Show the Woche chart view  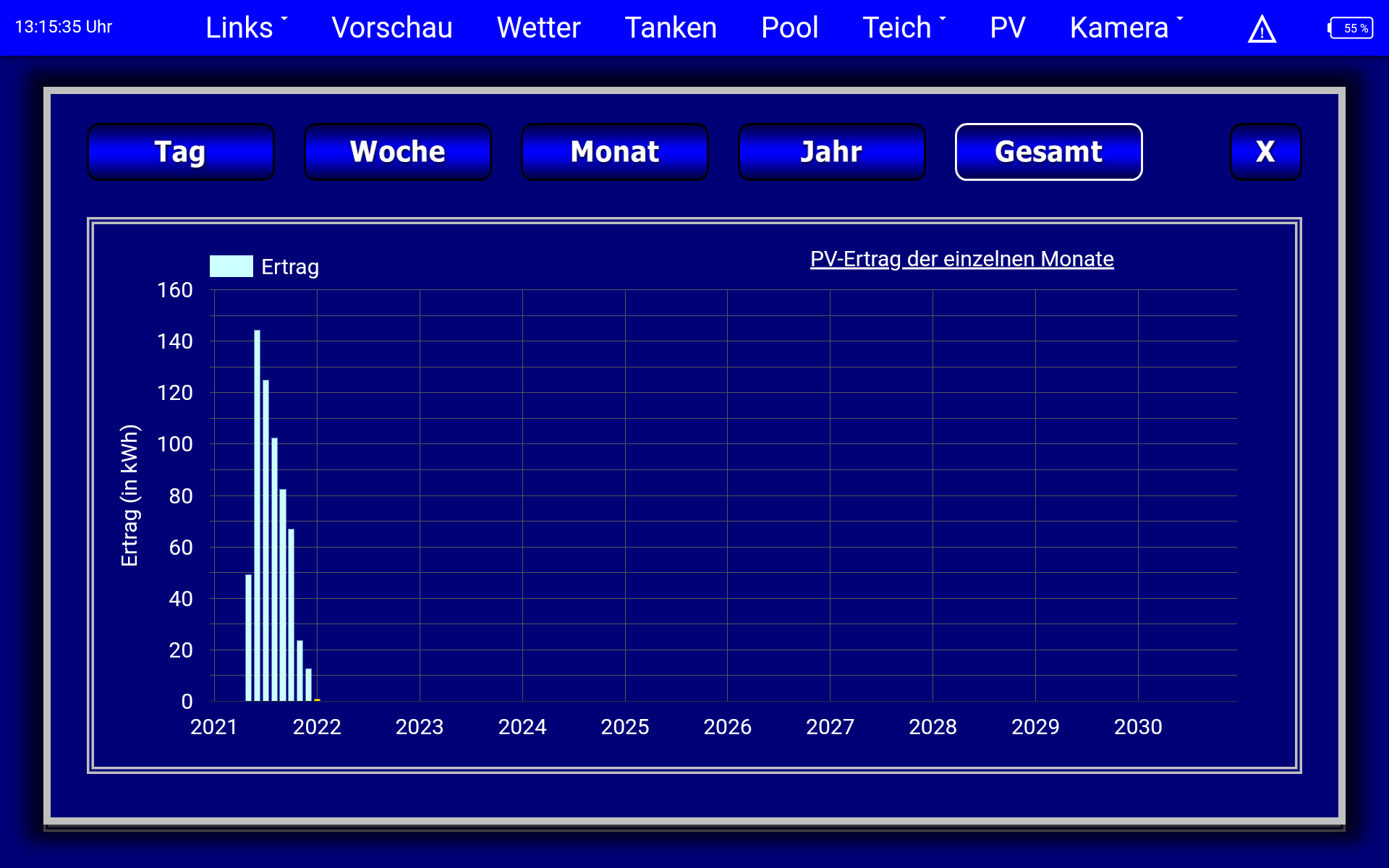[397, 152]
